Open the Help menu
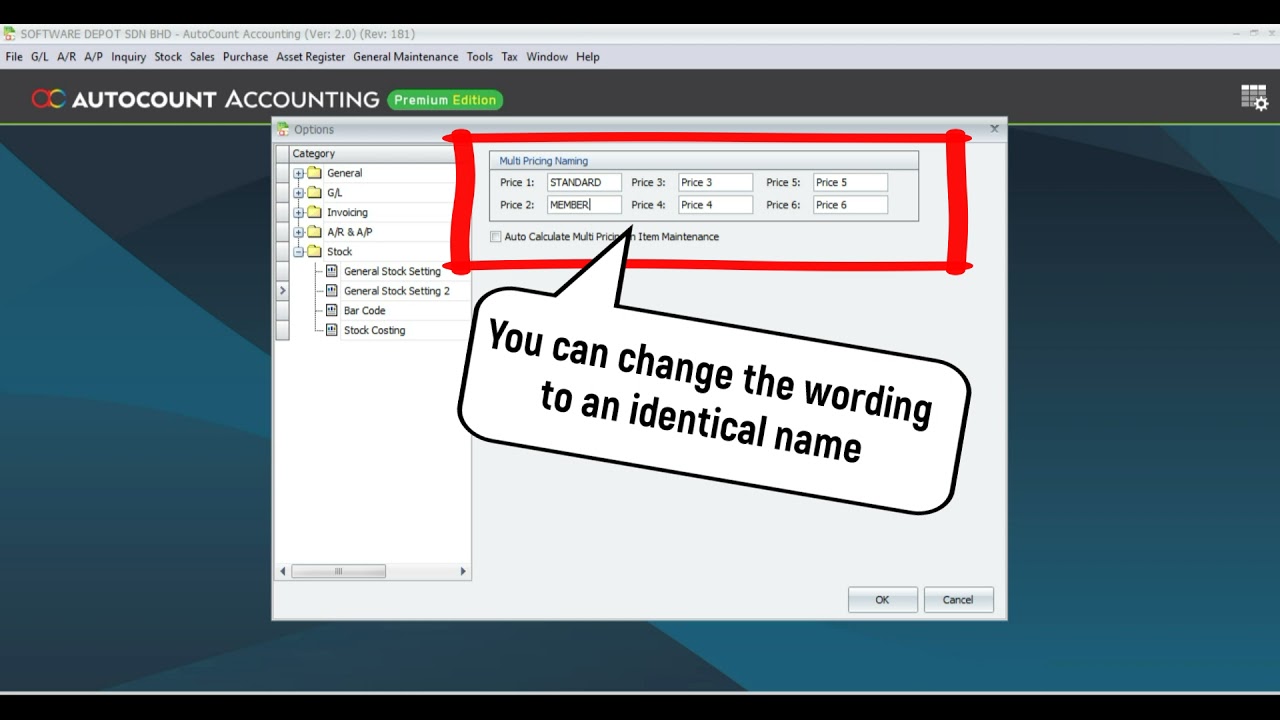The height and width of the screenshot is (720, 1280). pyautogui.click(x=588, y=57)
